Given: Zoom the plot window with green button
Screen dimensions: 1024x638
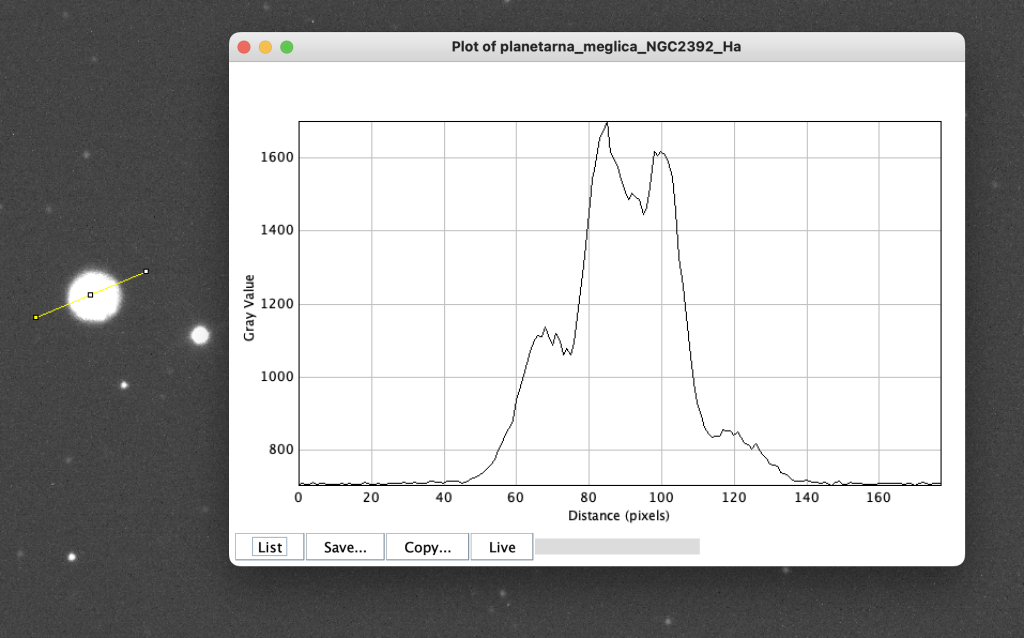Looking at the screenshot, I should point(287,47).
